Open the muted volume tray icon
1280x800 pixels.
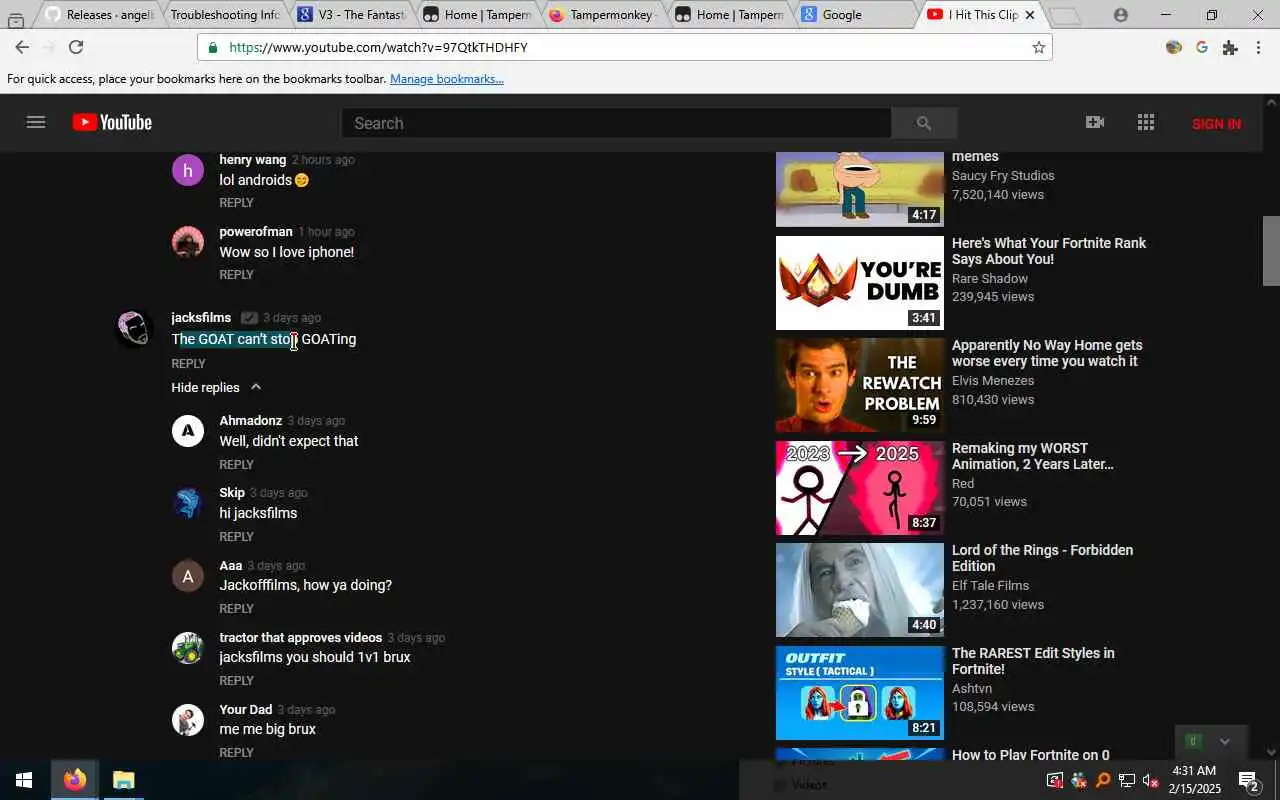(x=1151, y=780)
